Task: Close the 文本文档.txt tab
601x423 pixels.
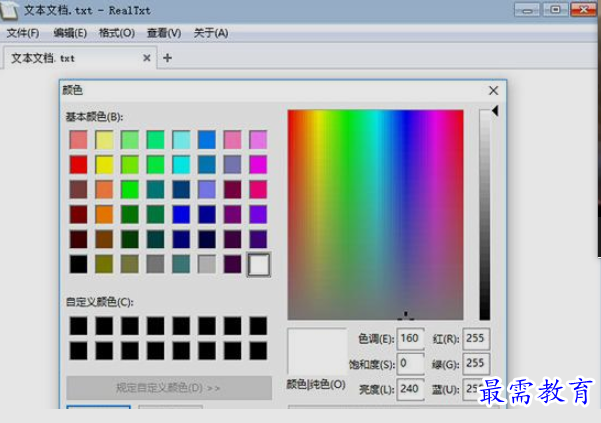Action: 146,58
